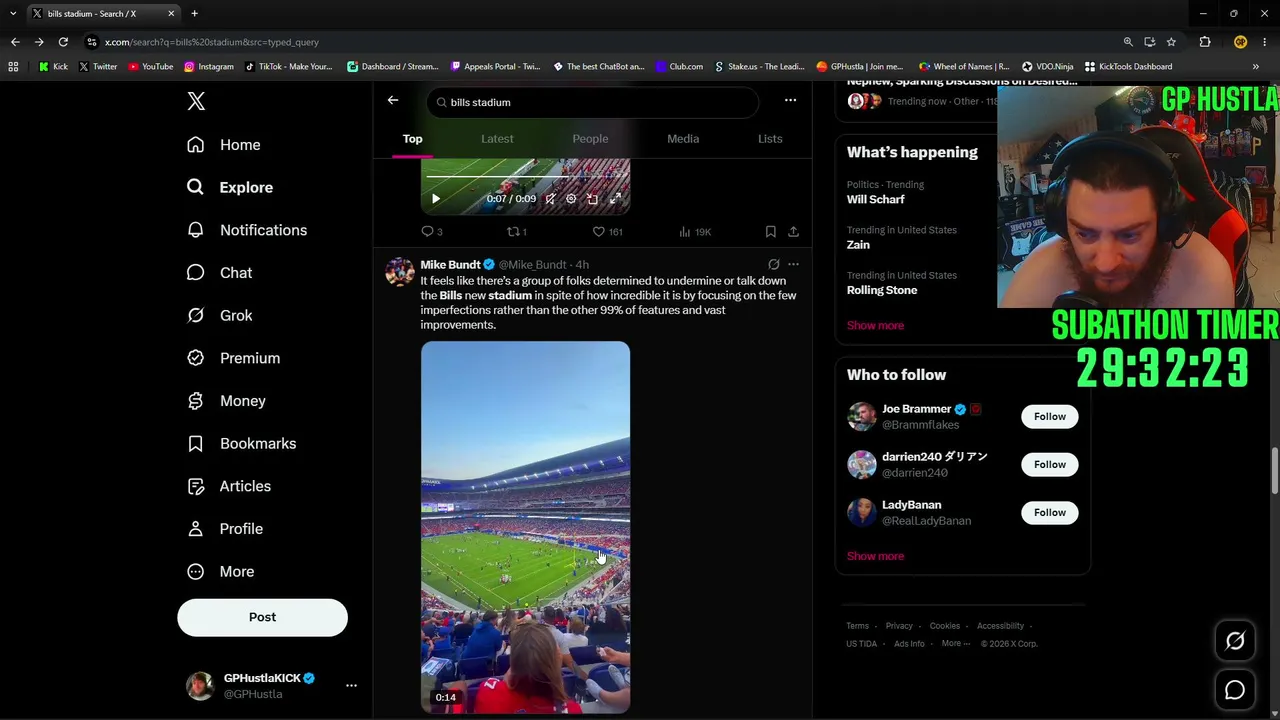Screen dimensions: 1280x720
Task: Expand the More item in X sidebar
Action: (x=221, y=571)
